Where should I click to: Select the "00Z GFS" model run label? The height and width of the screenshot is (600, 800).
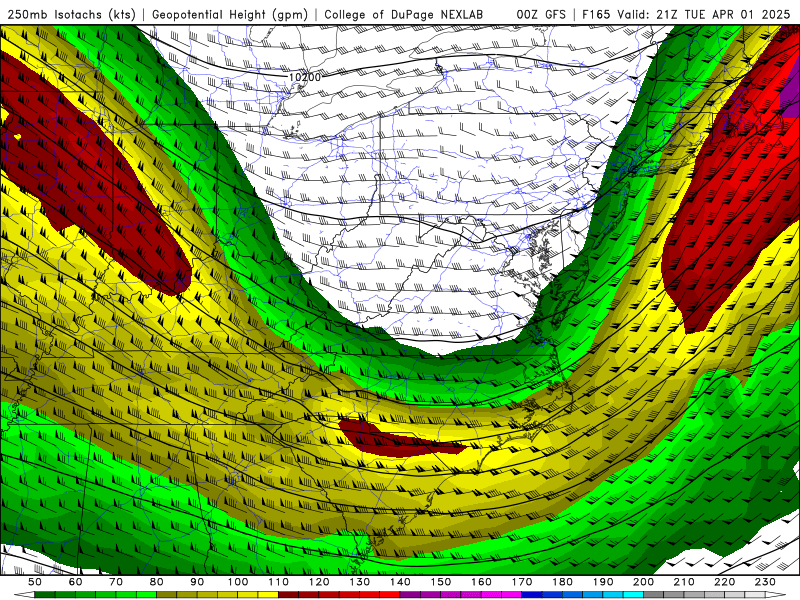click(x=541, y=15)
